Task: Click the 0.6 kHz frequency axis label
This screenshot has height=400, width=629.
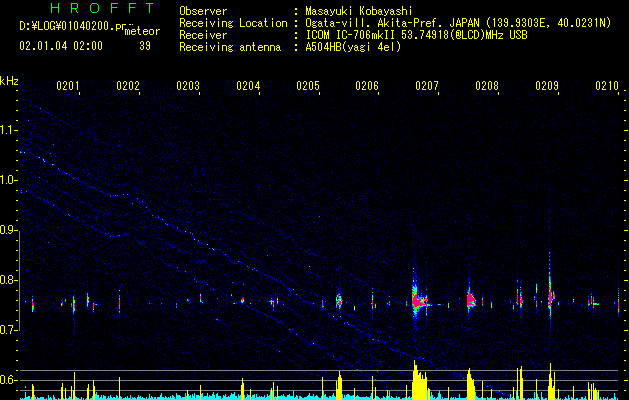Action: (9, 380)
